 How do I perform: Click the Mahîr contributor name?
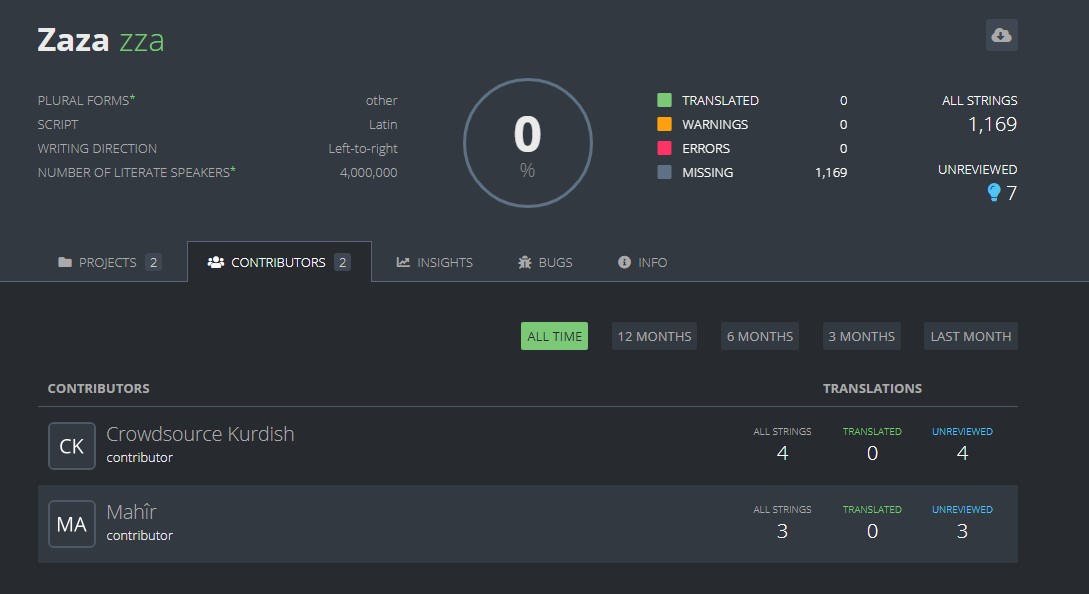point(131,511)
